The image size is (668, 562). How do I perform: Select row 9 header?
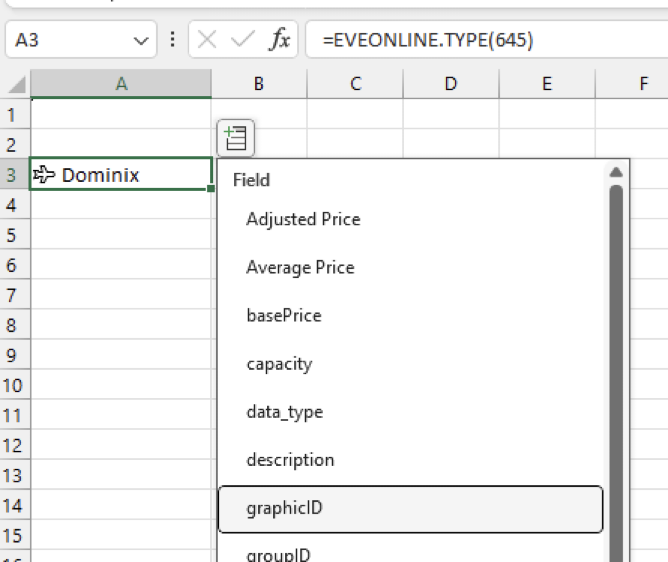click(15, 354)
